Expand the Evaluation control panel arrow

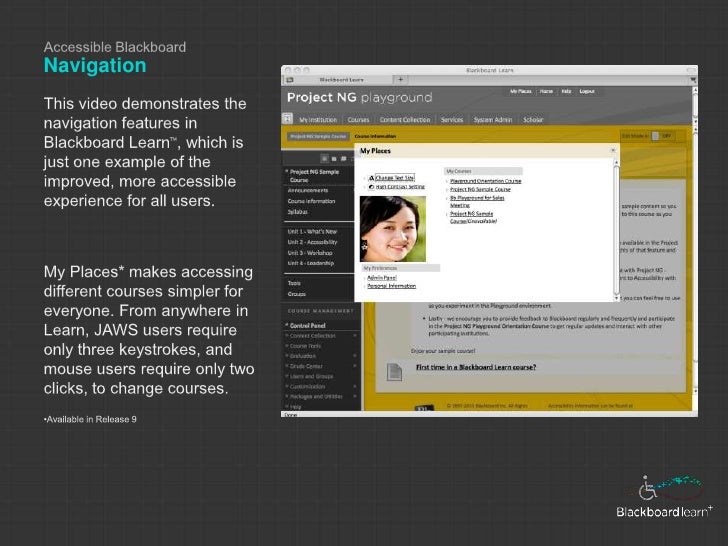tap(355, 356)
